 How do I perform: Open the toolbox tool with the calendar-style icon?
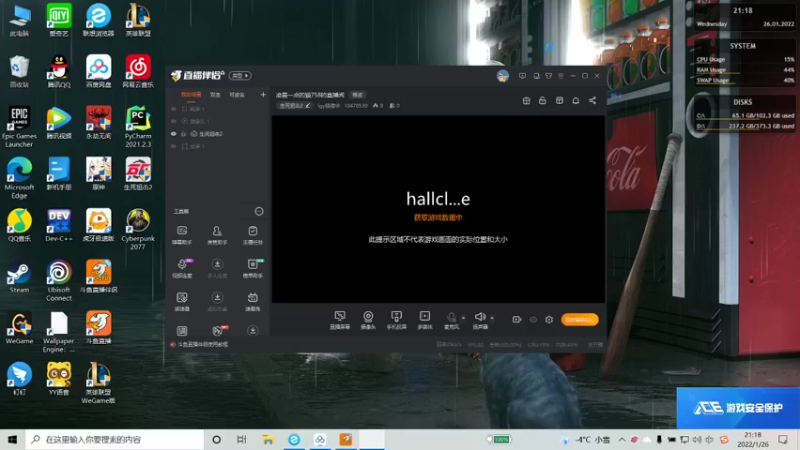[253, 301]
